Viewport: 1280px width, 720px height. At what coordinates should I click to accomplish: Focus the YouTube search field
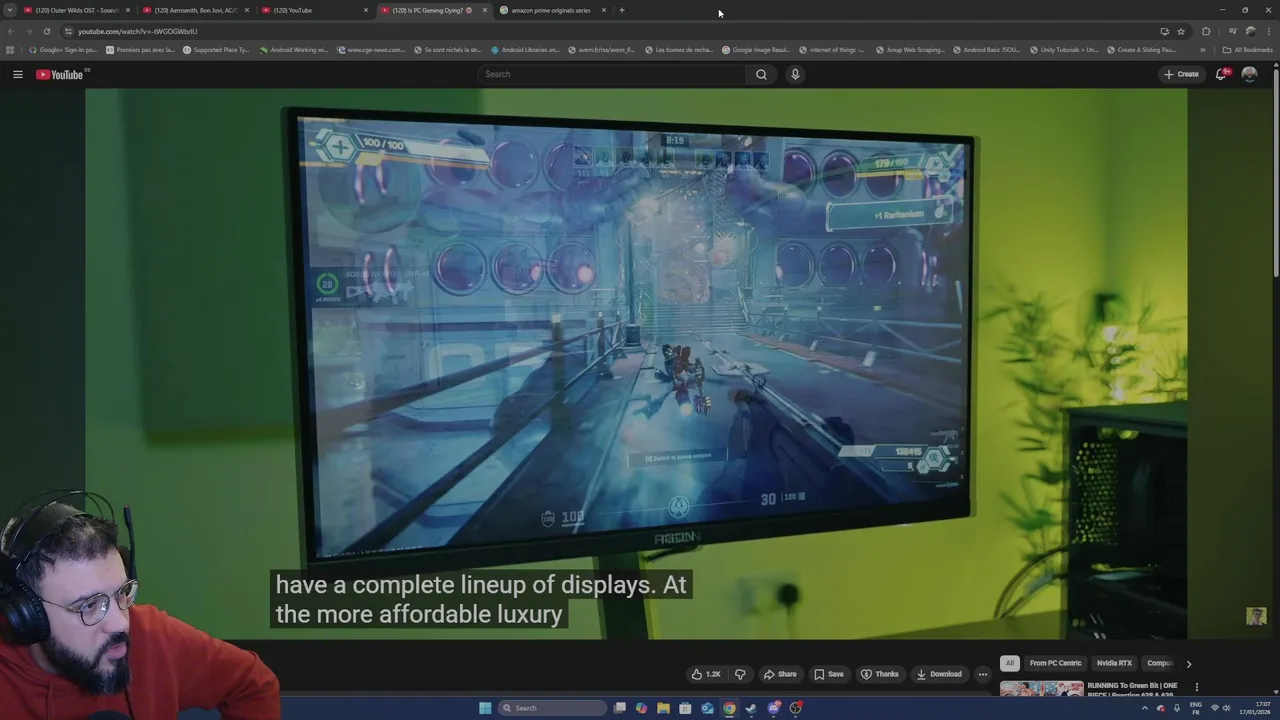612,74
